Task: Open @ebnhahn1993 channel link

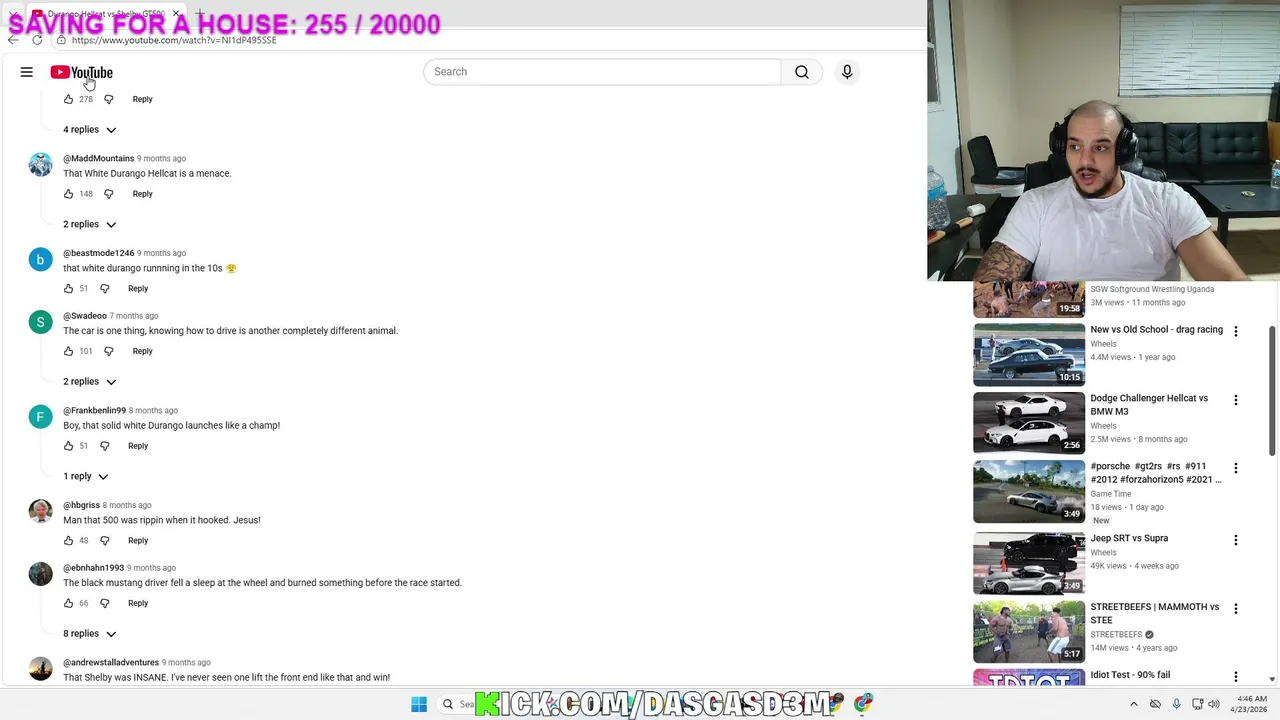Action: (x=93, y=568)
